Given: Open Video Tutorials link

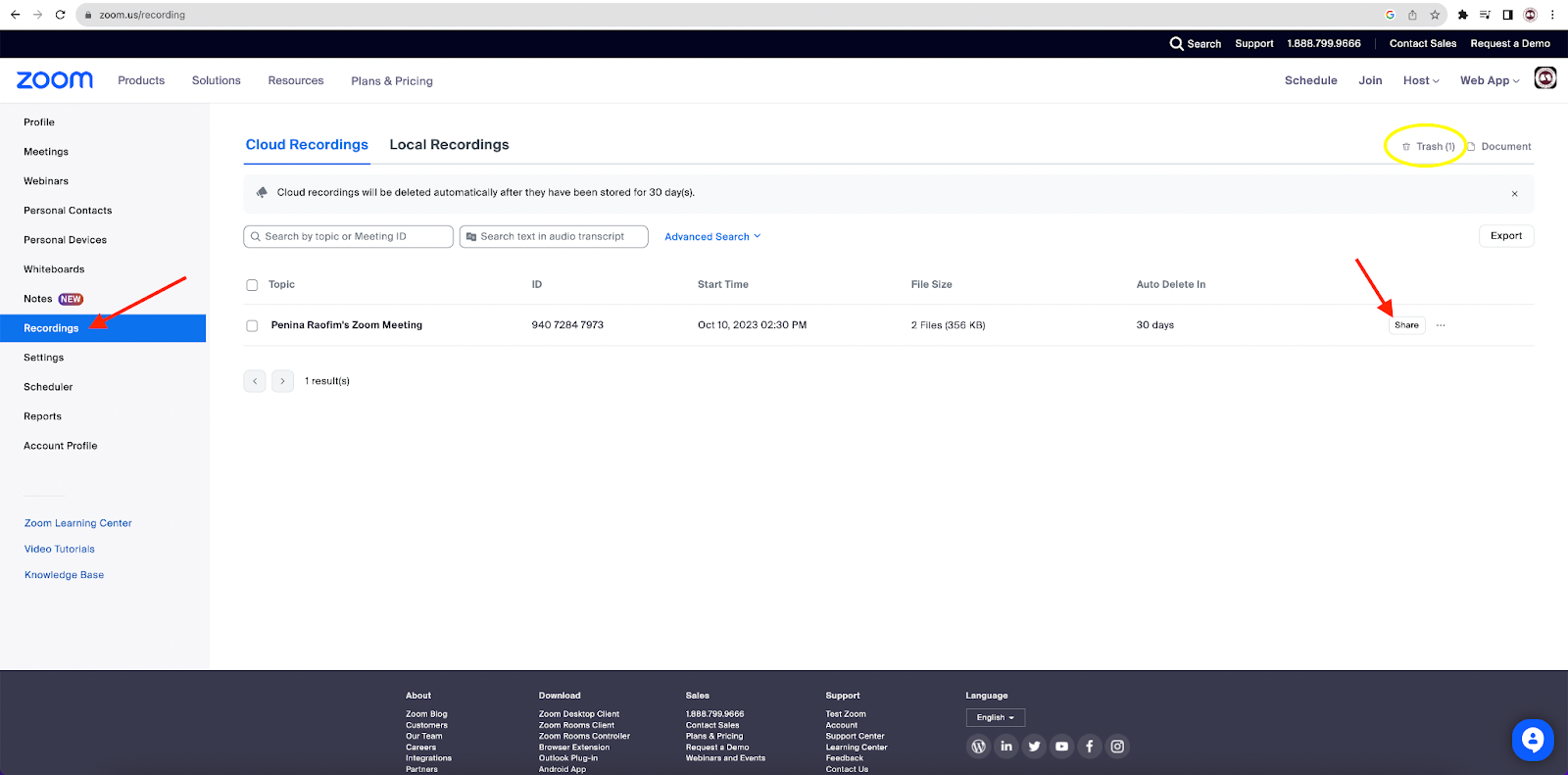Looking at the screenshot, I should point(60,550).
